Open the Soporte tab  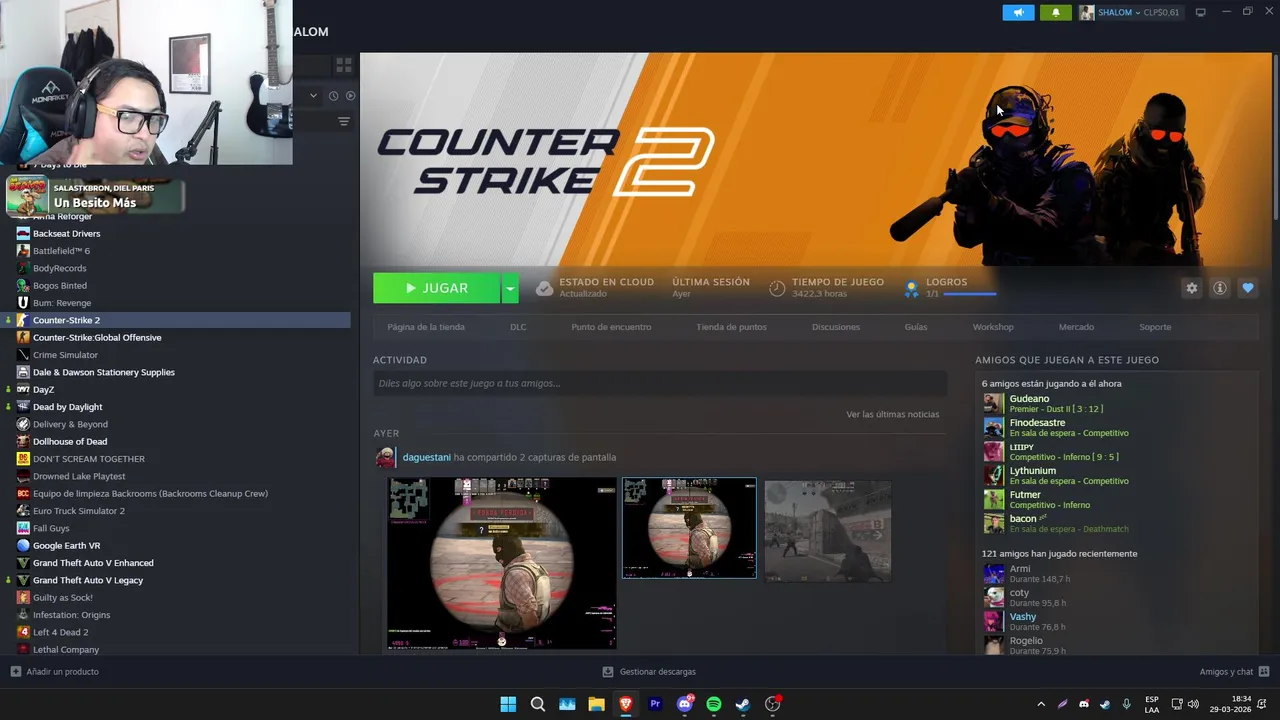coord(1155,327)
